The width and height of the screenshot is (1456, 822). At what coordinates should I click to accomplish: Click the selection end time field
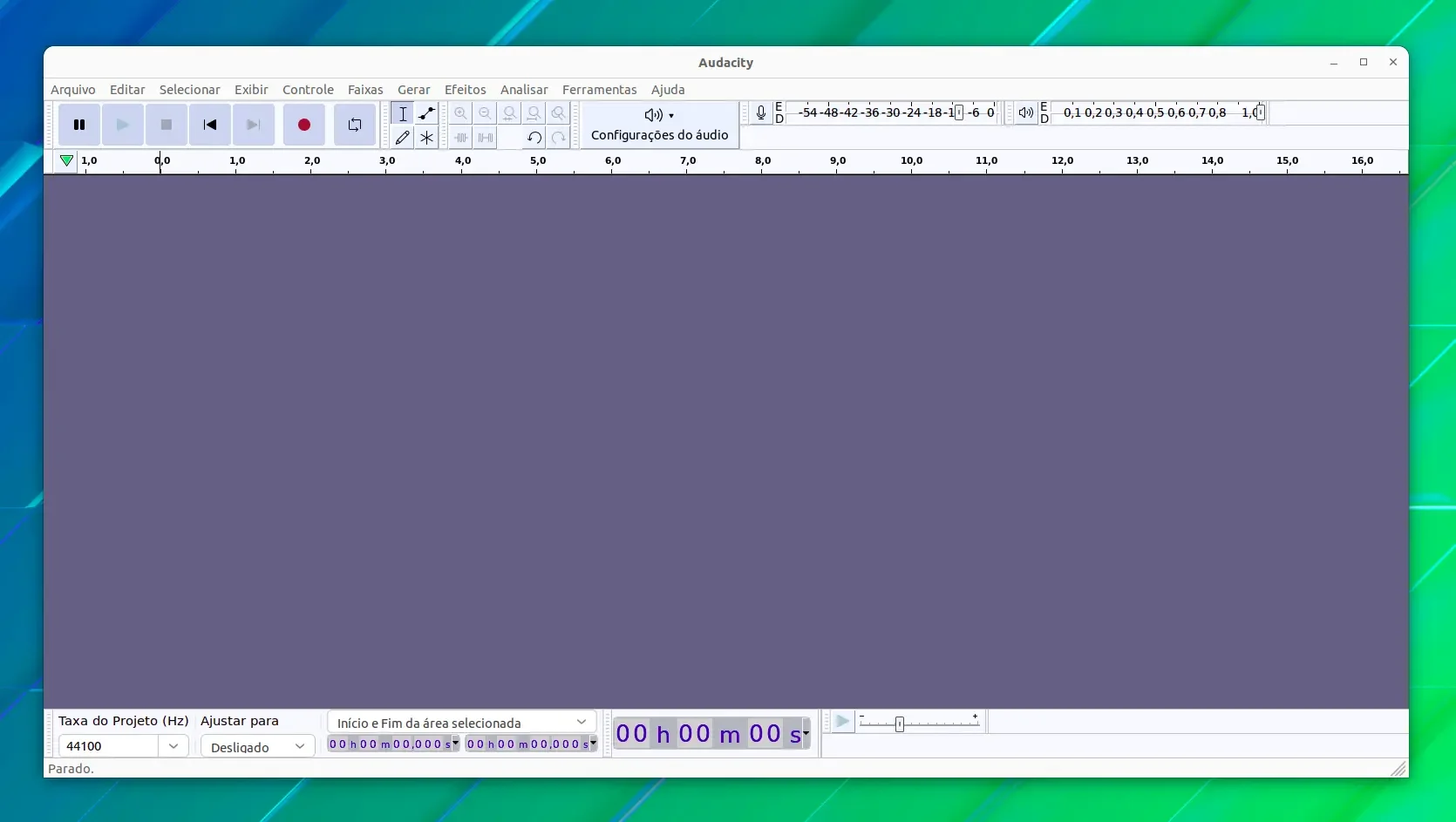(x=527, y=744)
